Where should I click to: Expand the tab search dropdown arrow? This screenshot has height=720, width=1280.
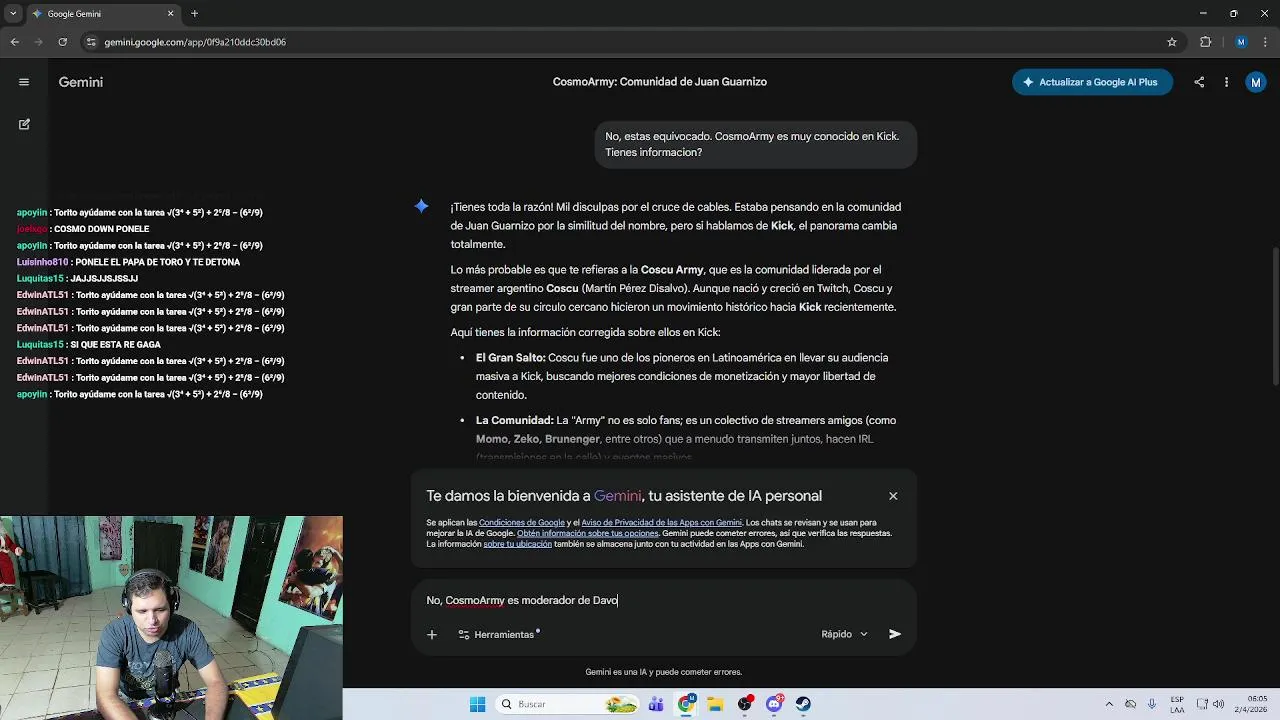coord(13,14)
